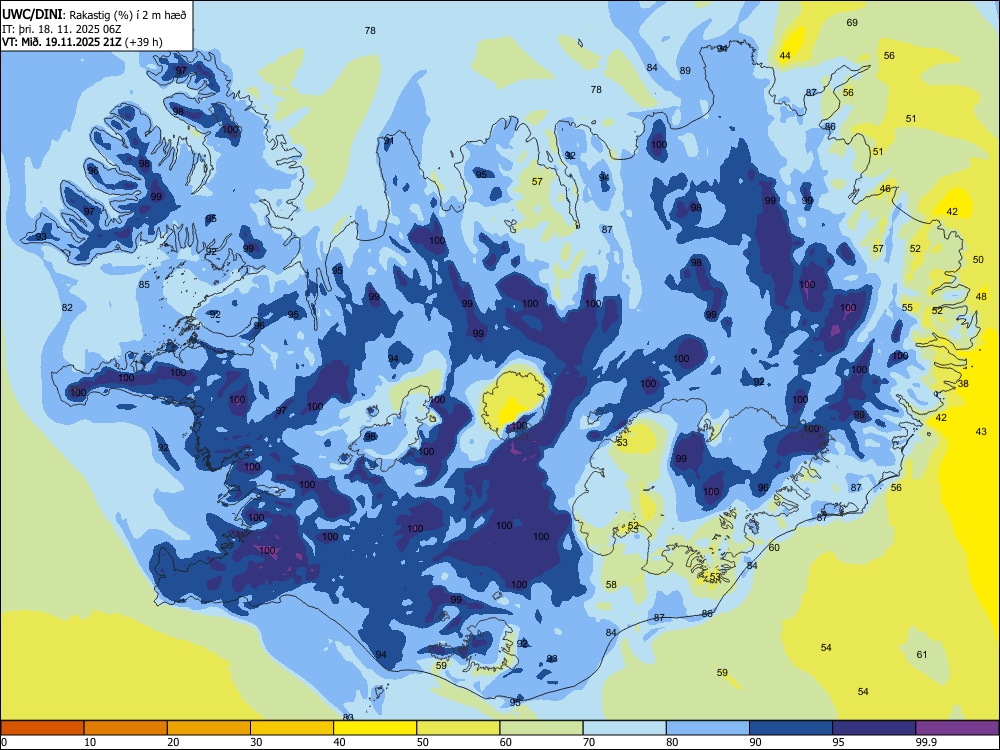Screen dimensions: 1000x750
Task: Pick the purple 99.9+ legend swatch
Action: (957, 728)
